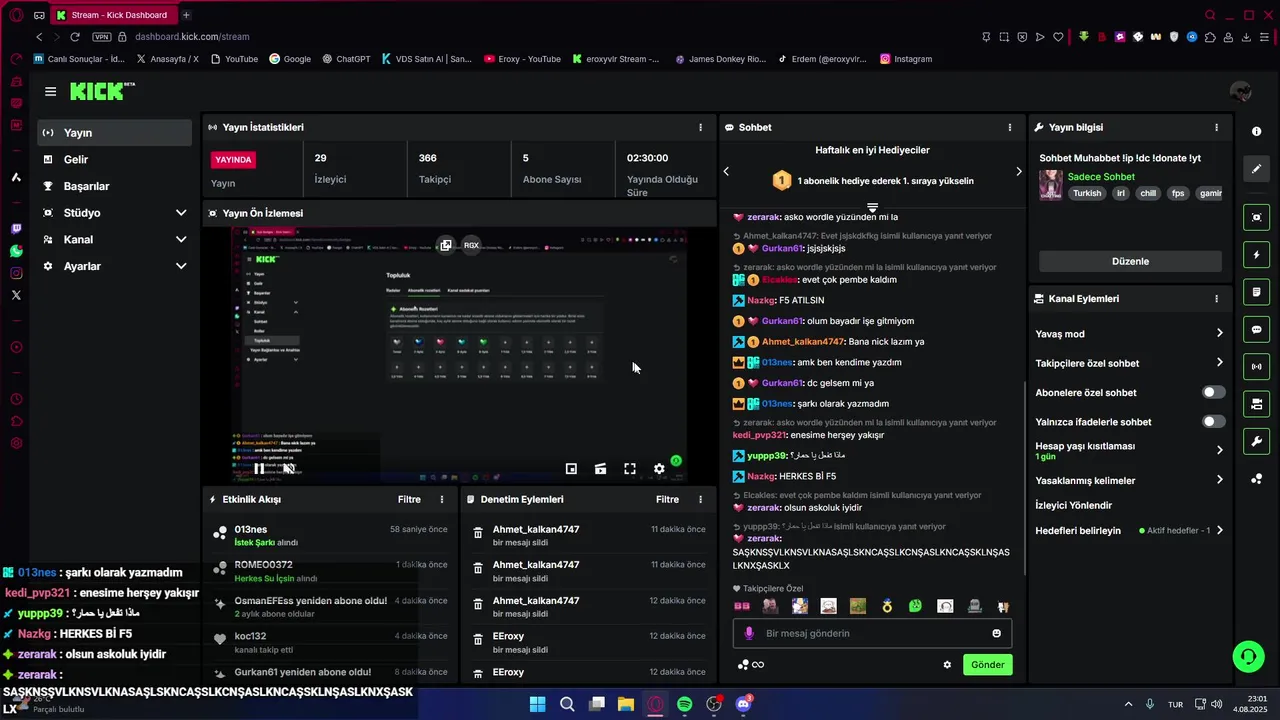This screenshot has width=1280, height=720.
Task: Open Takipçilere özel sohbet options
Action: coord(1129,363)
